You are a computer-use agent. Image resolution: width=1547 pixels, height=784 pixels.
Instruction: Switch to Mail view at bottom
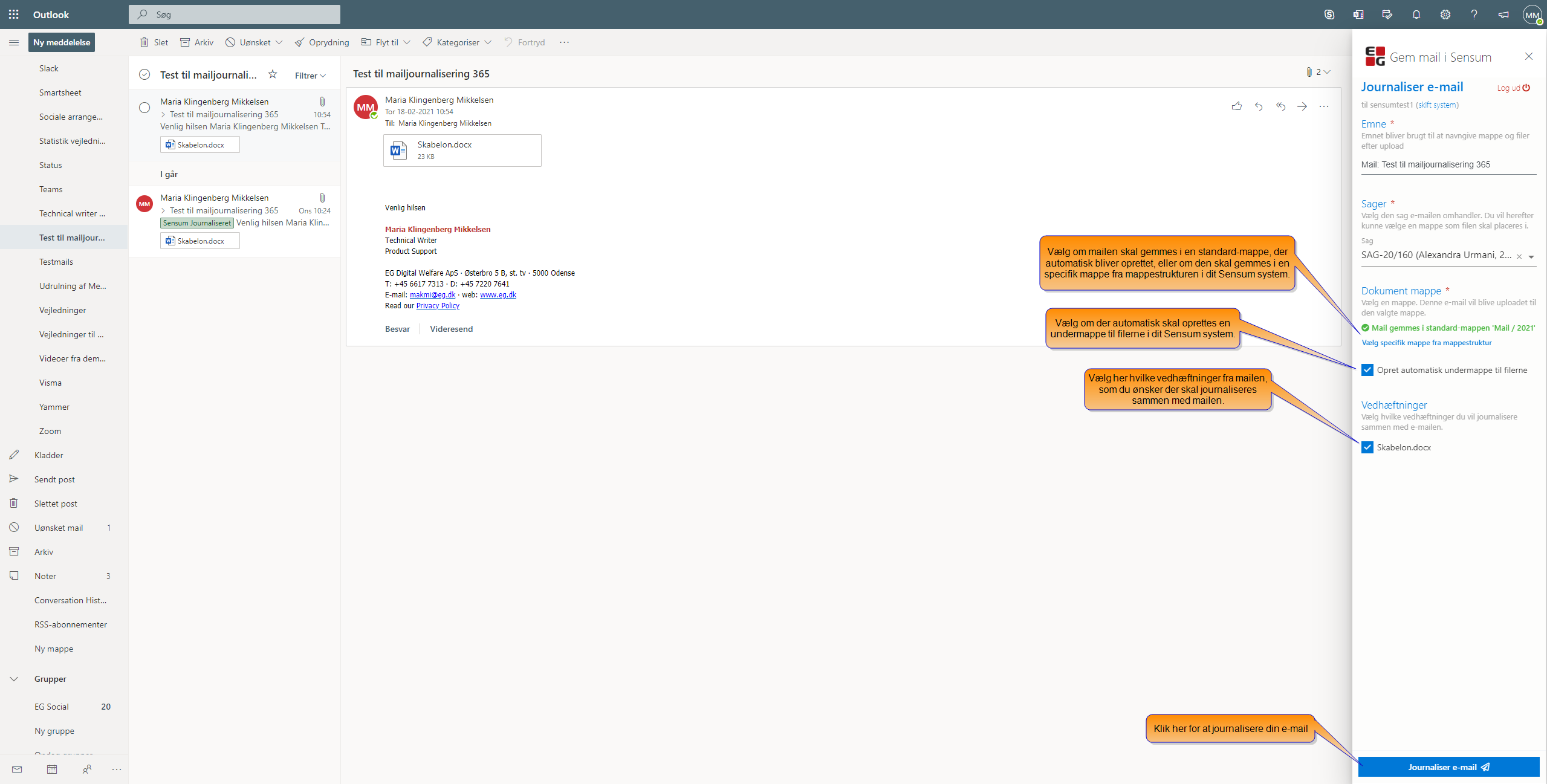pyautogui.click(x=17, y=769)
